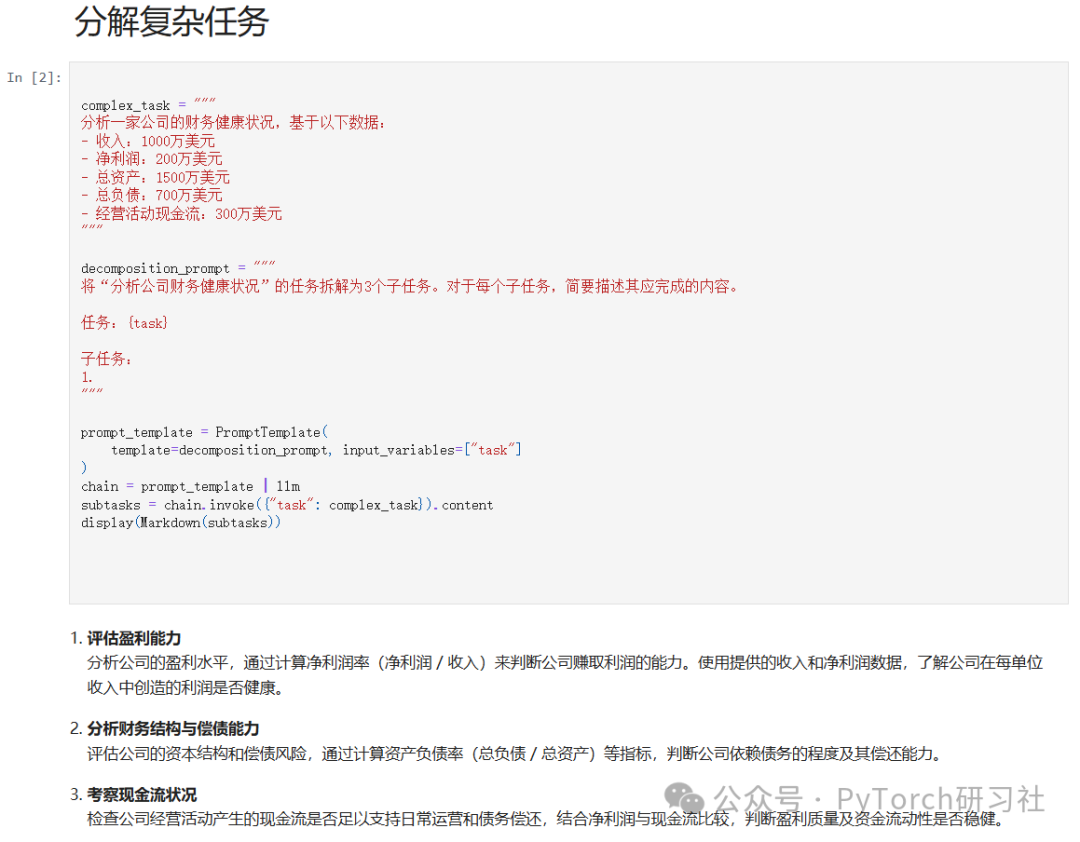Screen dimensions: 1080x842
Task: Click the line 任务：{task}
Action: (x=124, y=322)
